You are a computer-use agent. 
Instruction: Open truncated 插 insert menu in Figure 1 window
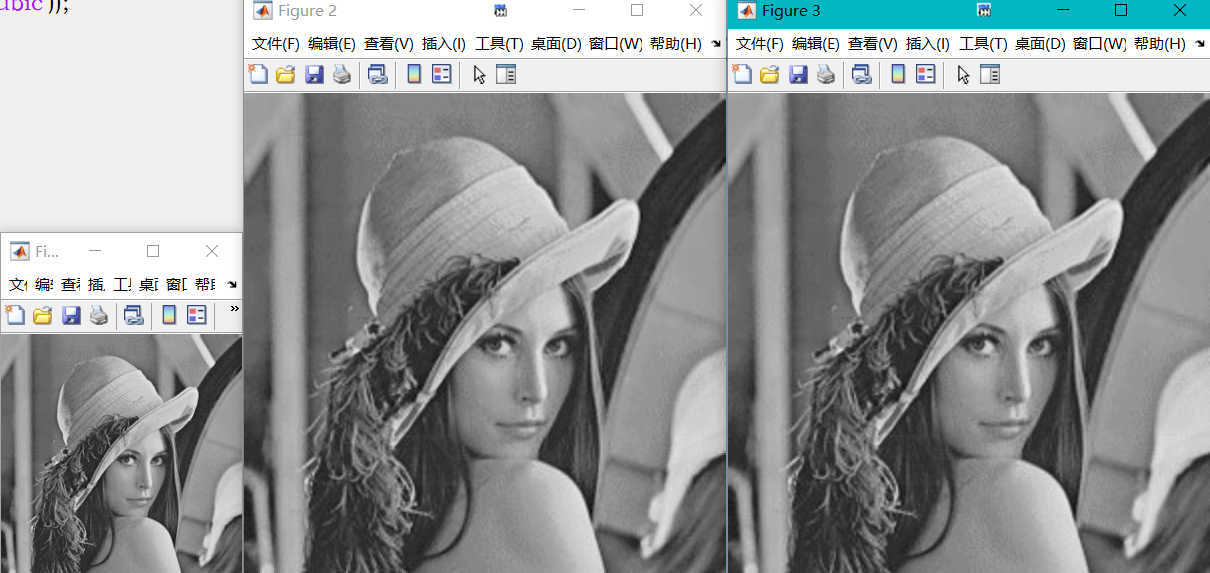(96, 285)
